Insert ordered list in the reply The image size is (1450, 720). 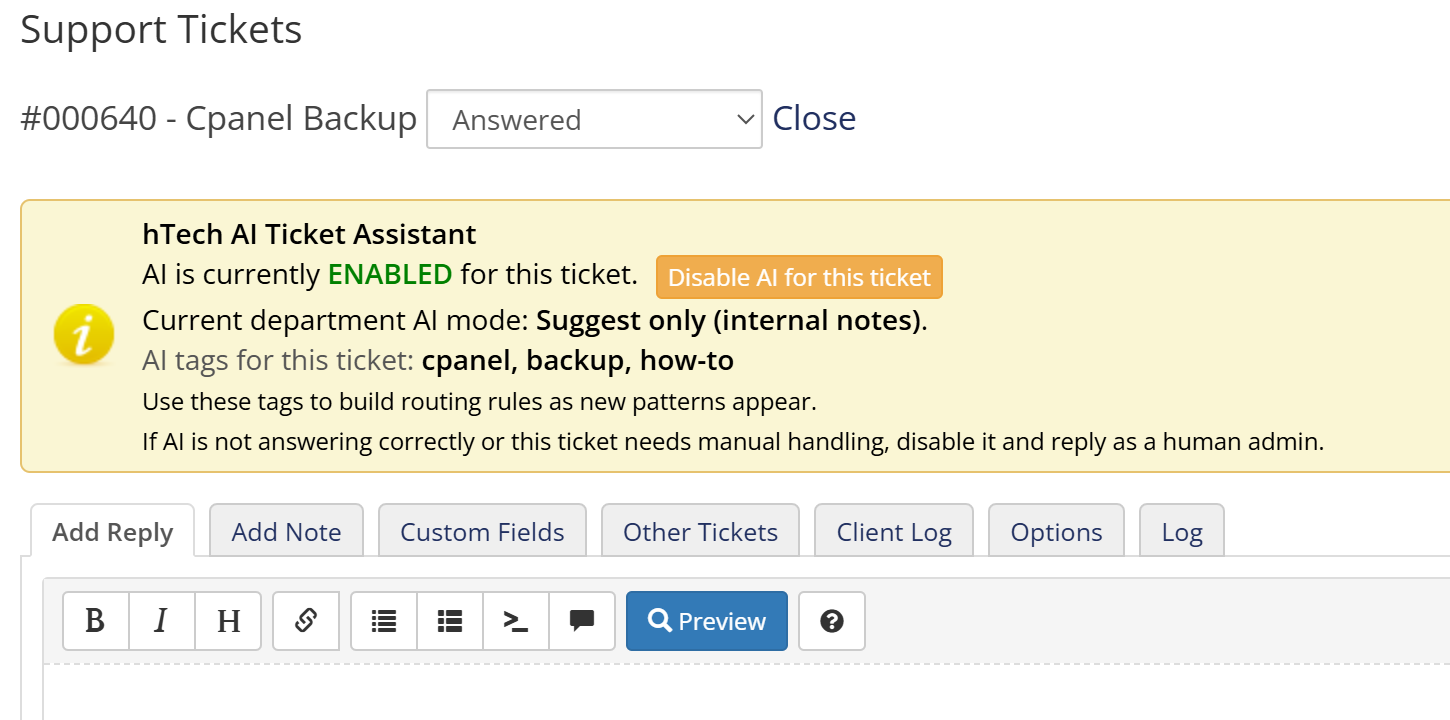click(x=450, y=621)
